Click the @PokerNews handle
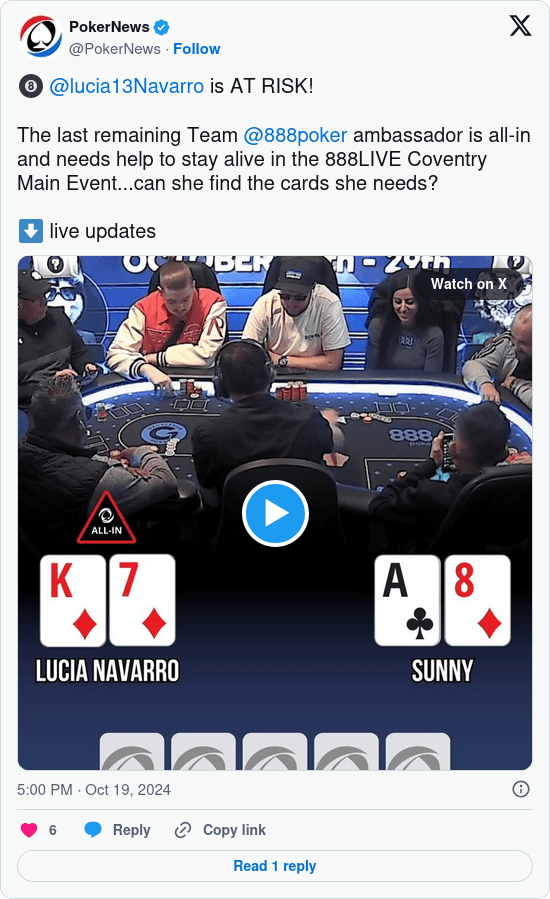The width and height of the screenshot is (550, 899). coord(115,49)
